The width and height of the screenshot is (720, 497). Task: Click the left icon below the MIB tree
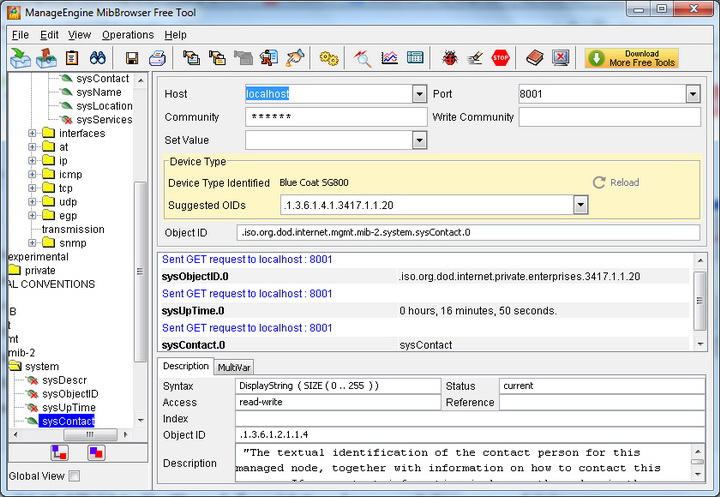coord(60,453)
